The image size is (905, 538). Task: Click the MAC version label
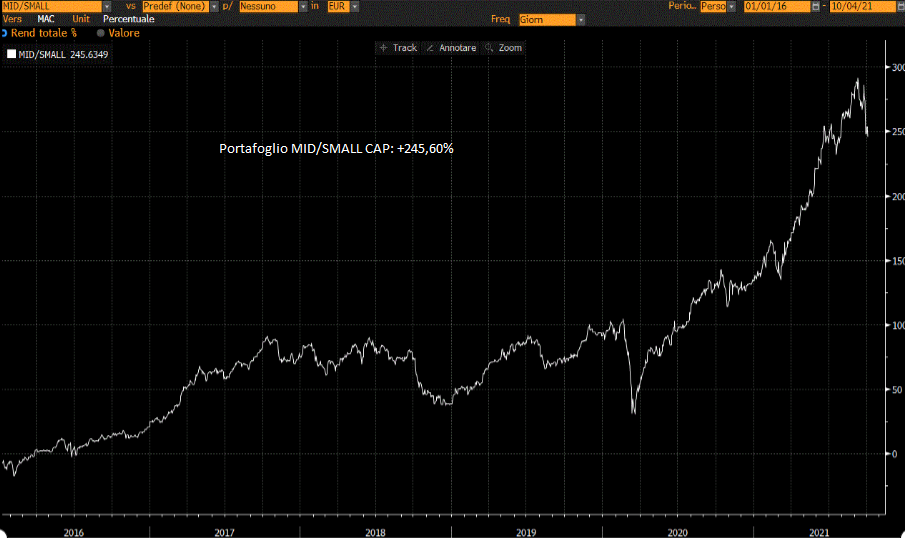[46, 19]
